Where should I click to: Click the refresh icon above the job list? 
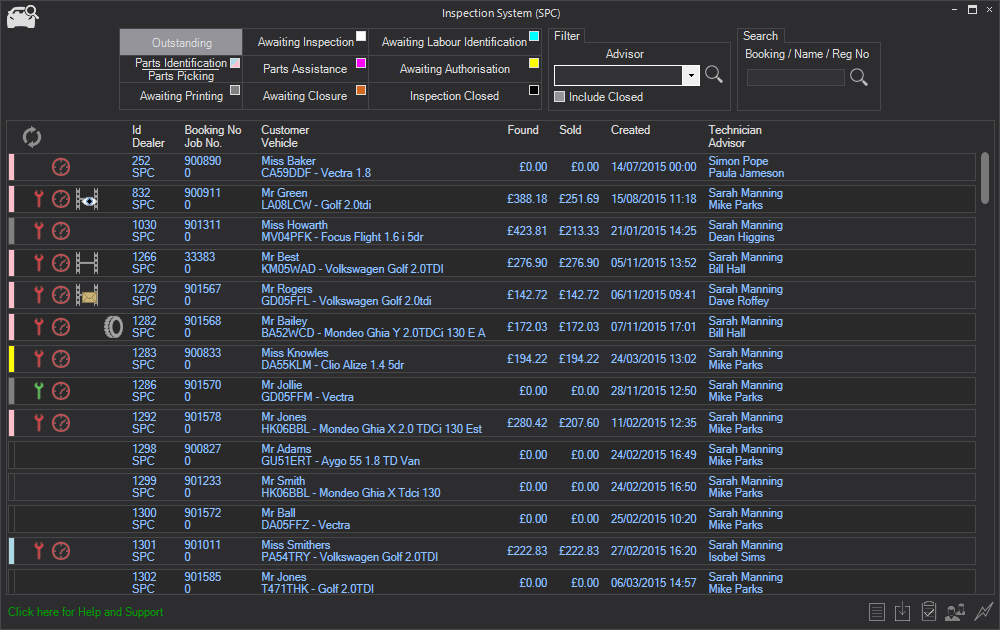point(33,137)
